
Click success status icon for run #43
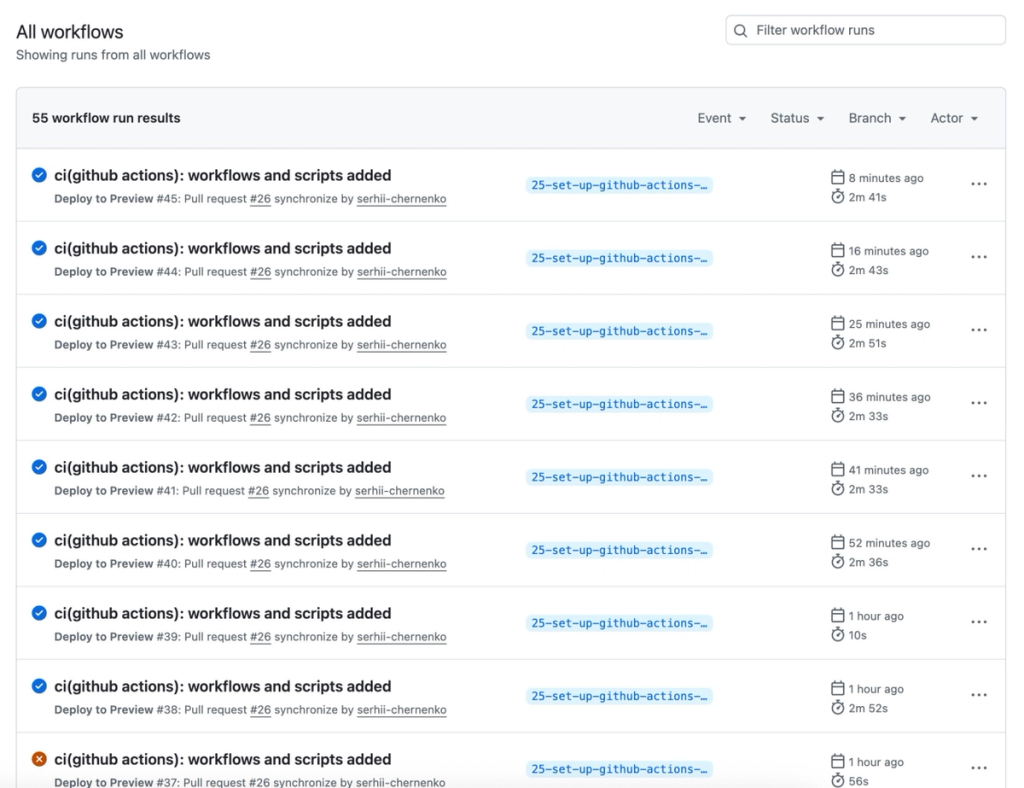39,321
